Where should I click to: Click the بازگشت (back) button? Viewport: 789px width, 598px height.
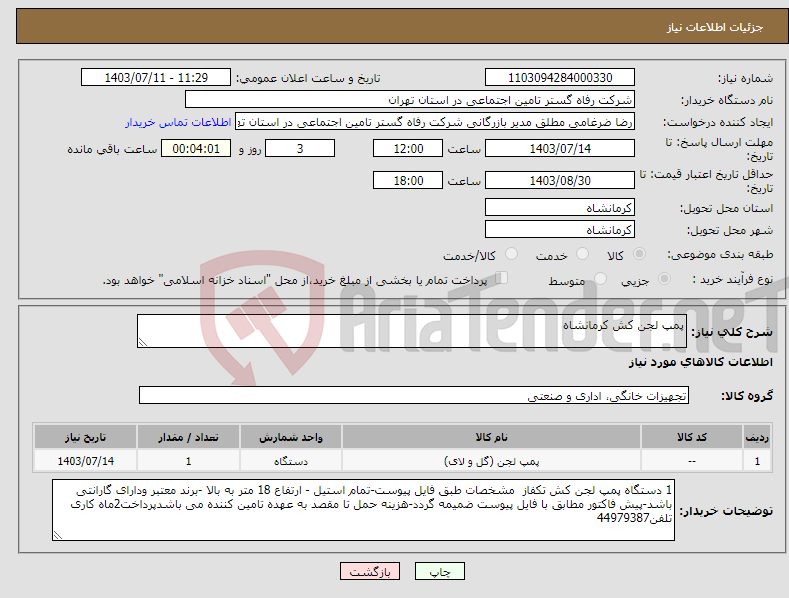point(370,571)
